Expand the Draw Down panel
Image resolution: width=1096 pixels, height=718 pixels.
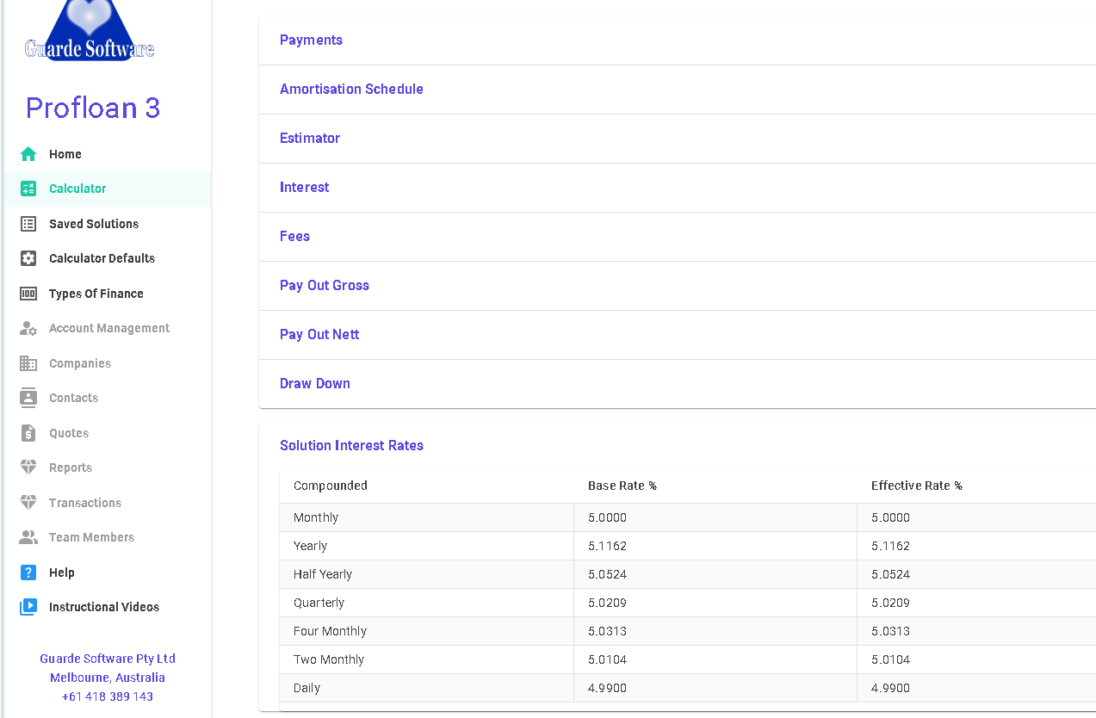tap(677, 383)
